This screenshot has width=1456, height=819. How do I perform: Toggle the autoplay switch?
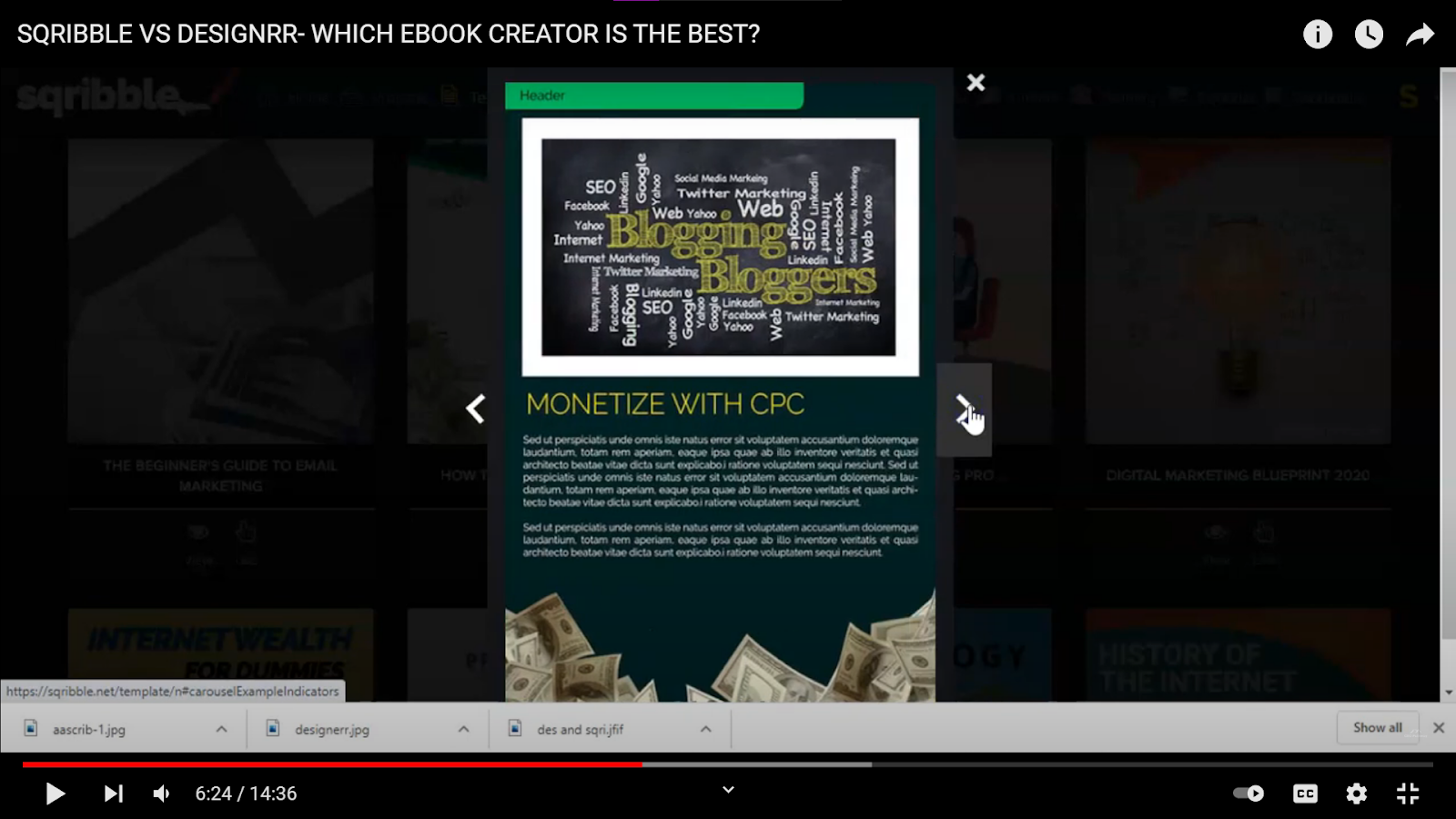(1249, 794)
